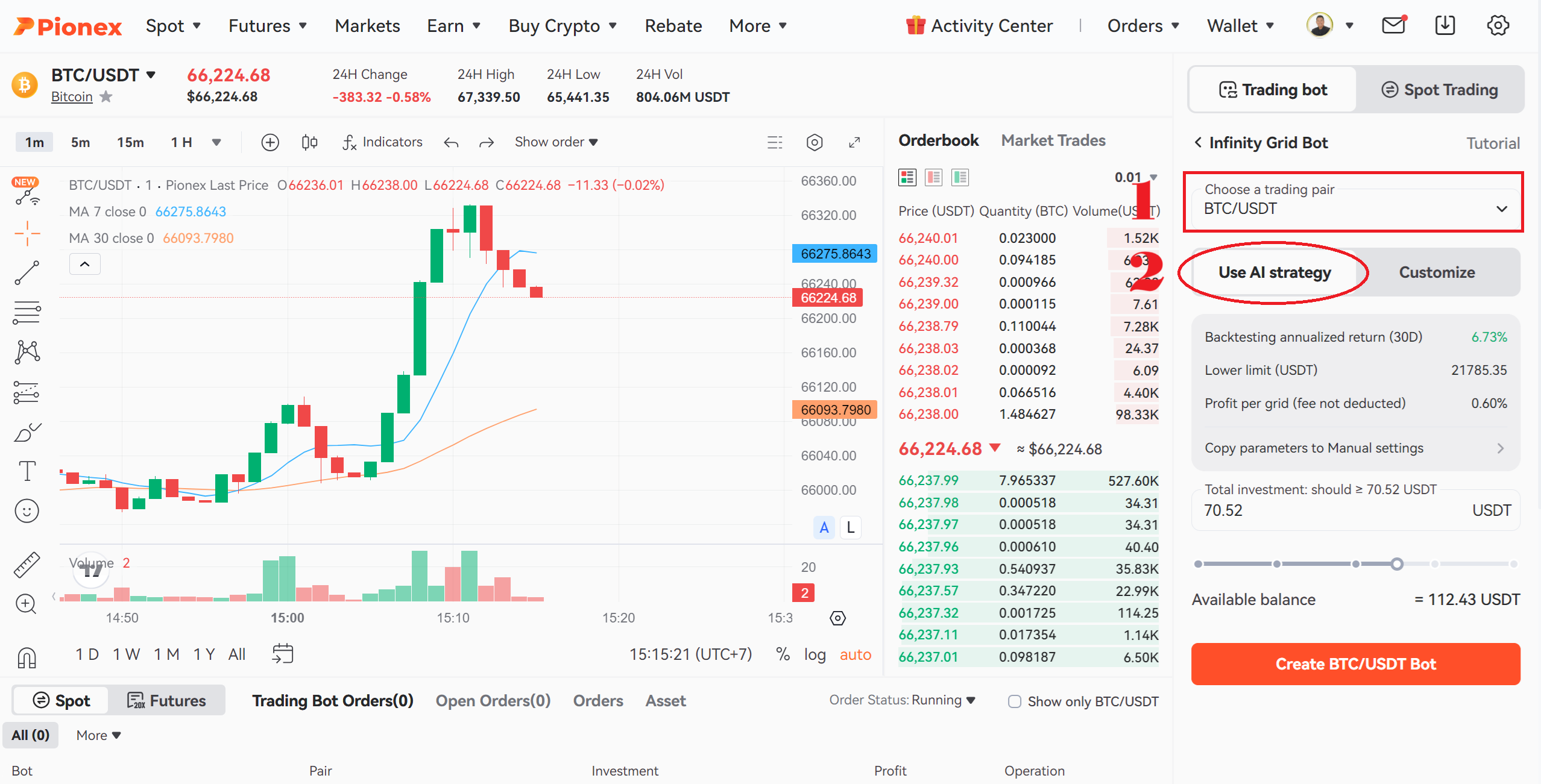The width and height of the screenshot is (1541, 784).
Task: Open the Activity Center
Action: coord(980,26)
